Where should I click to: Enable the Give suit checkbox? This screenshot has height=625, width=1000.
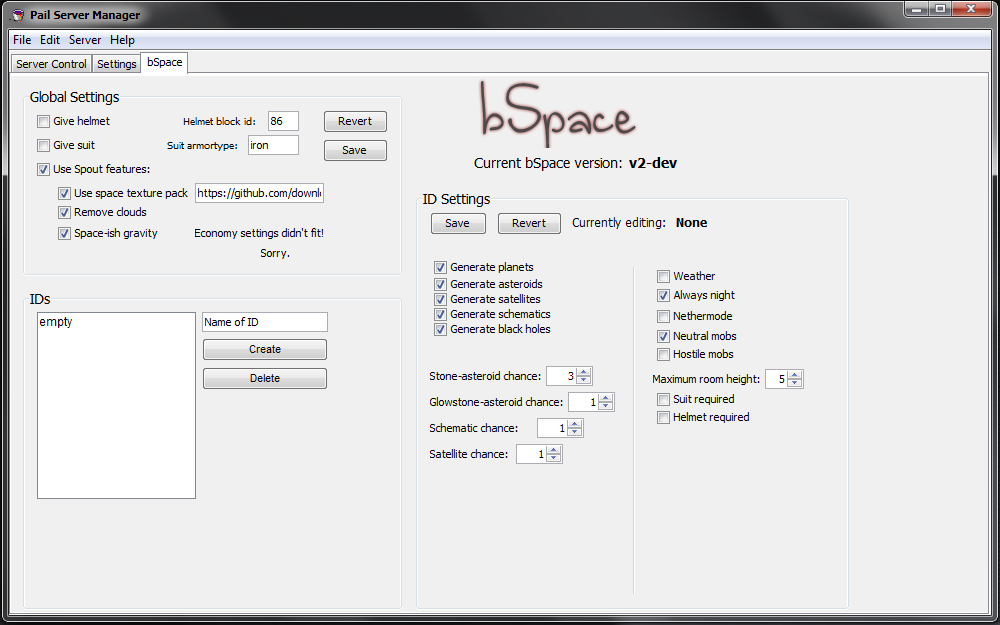[43, 145]
